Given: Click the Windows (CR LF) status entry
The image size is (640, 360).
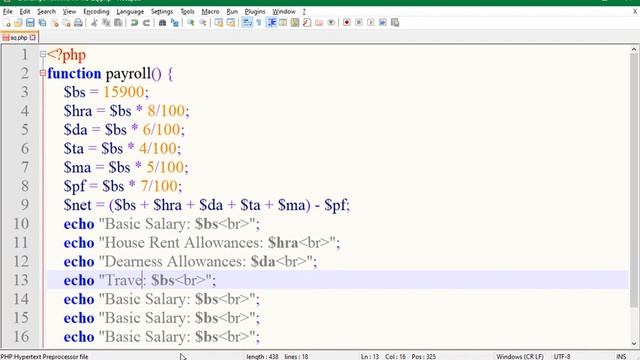Looking at the screenshot, I should (x=520, y=356).
